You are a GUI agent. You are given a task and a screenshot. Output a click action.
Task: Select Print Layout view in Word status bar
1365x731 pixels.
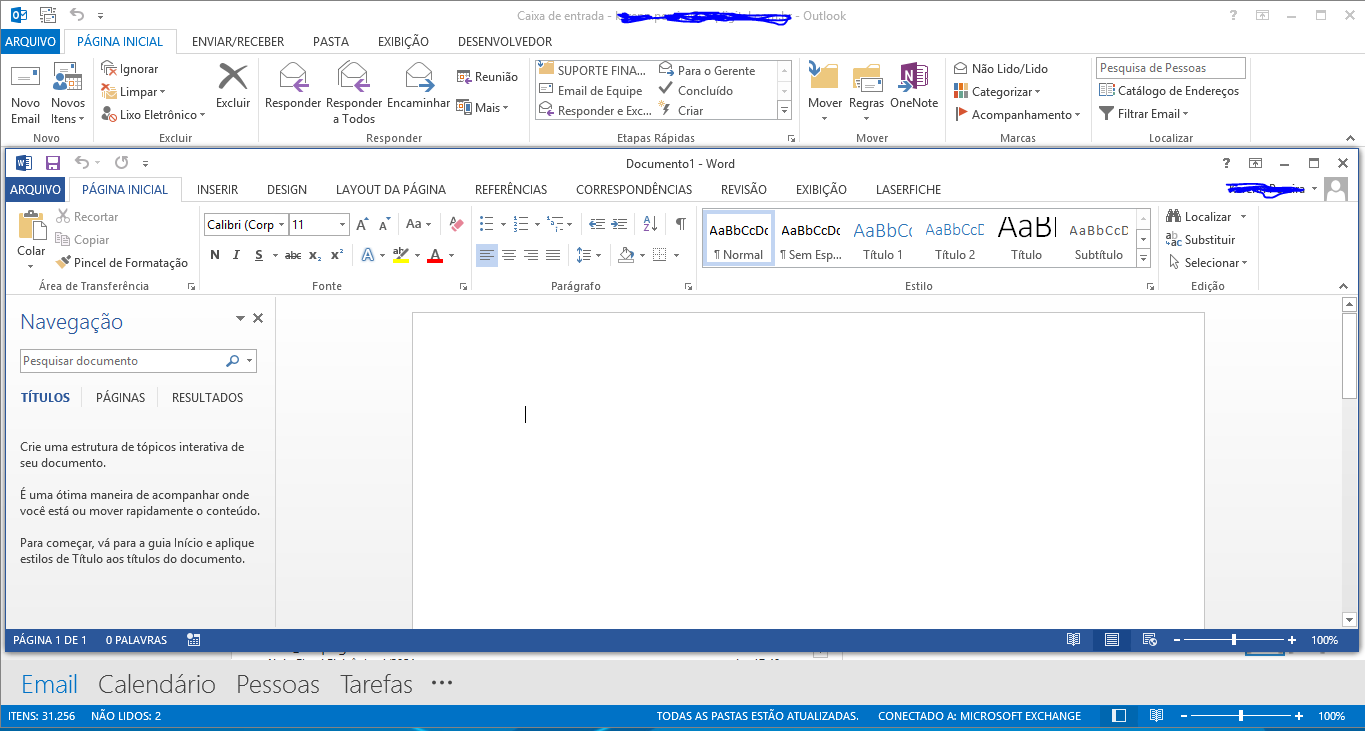click(x=1111, y=640)
